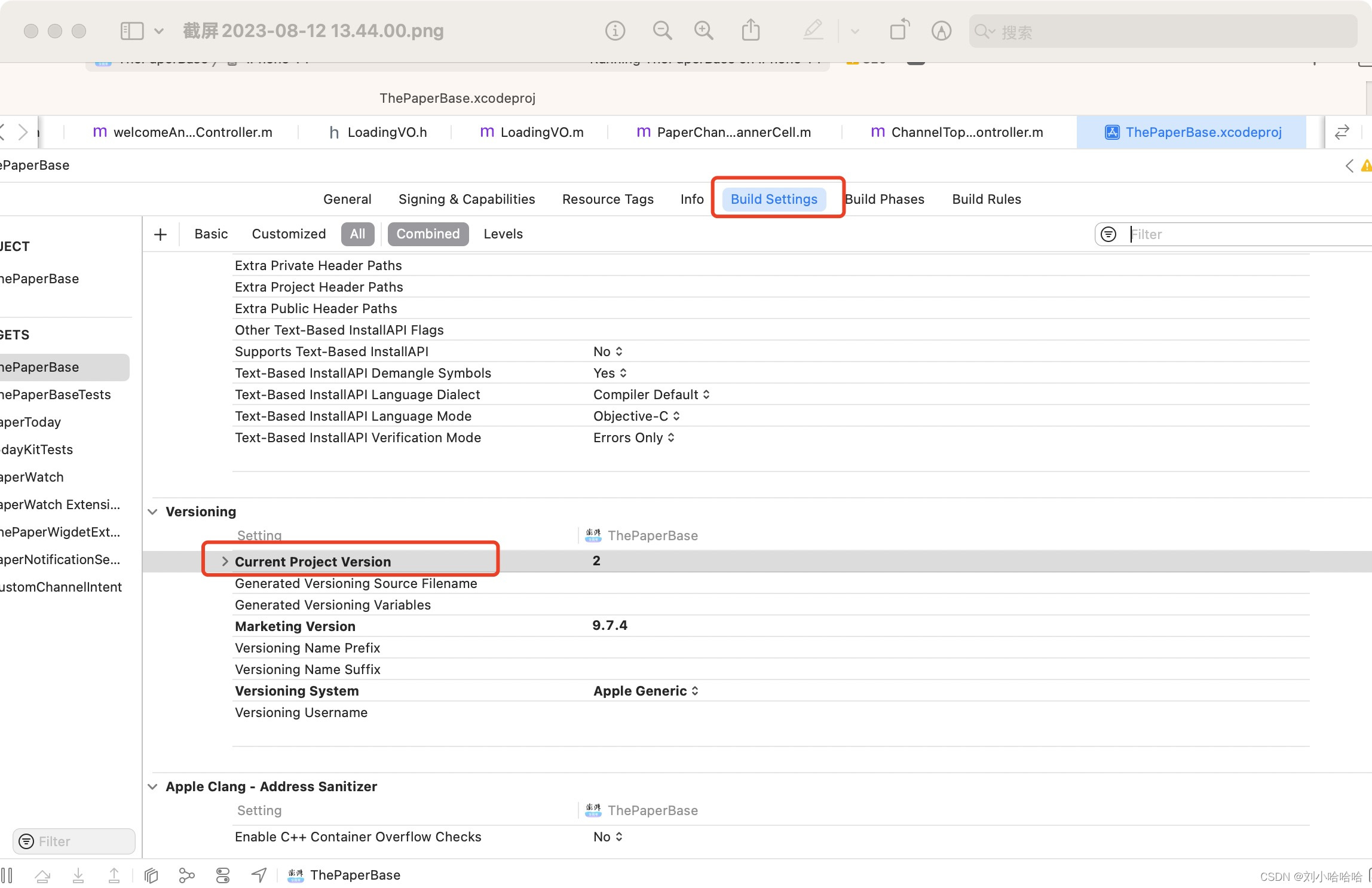Click the filter icon in settings toolbar
Image resolution: width=1372 pixels, height=888 pixels.
click(1108, 233)
